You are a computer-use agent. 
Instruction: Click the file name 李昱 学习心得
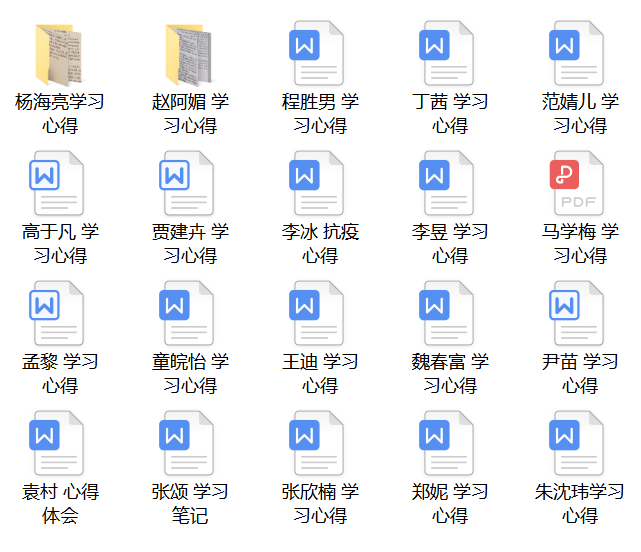click(x=450, y=244)
